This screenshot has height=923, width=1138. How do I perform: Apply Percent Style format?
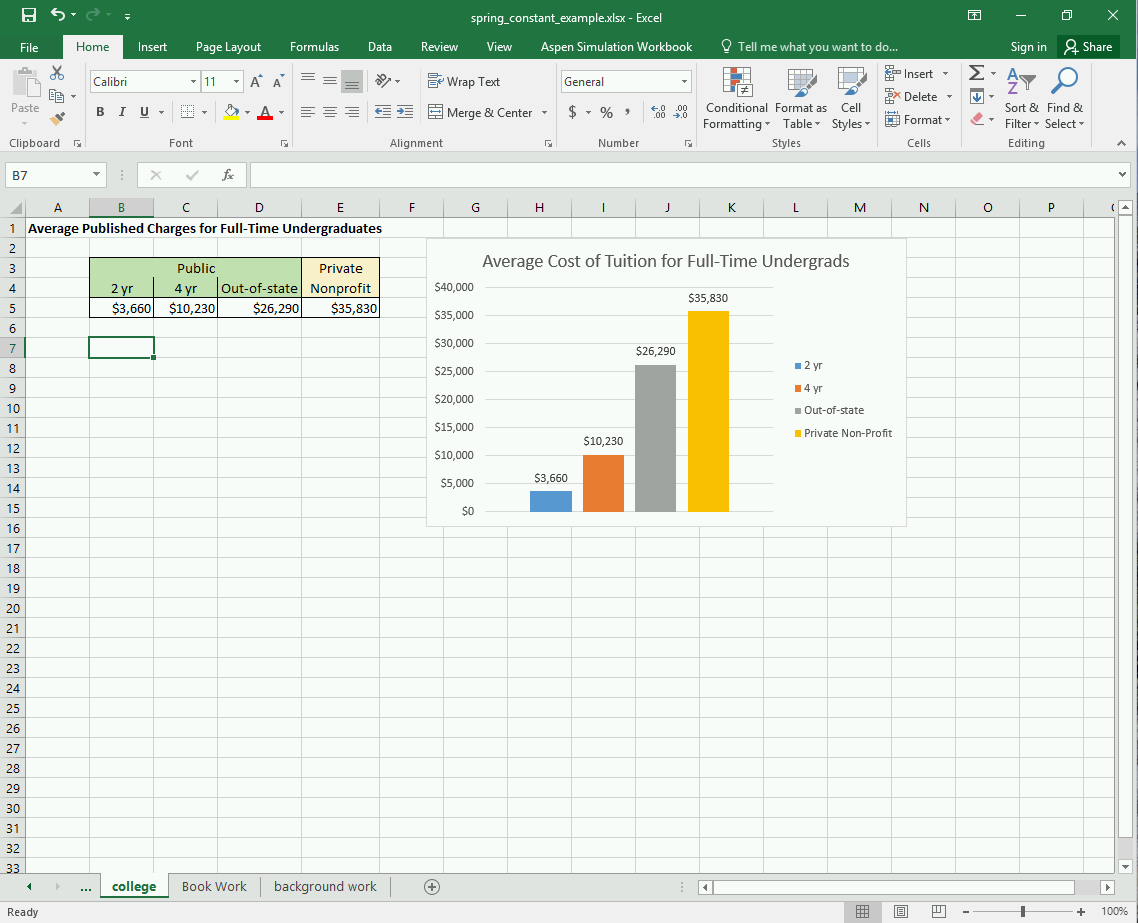click(606, 112)
